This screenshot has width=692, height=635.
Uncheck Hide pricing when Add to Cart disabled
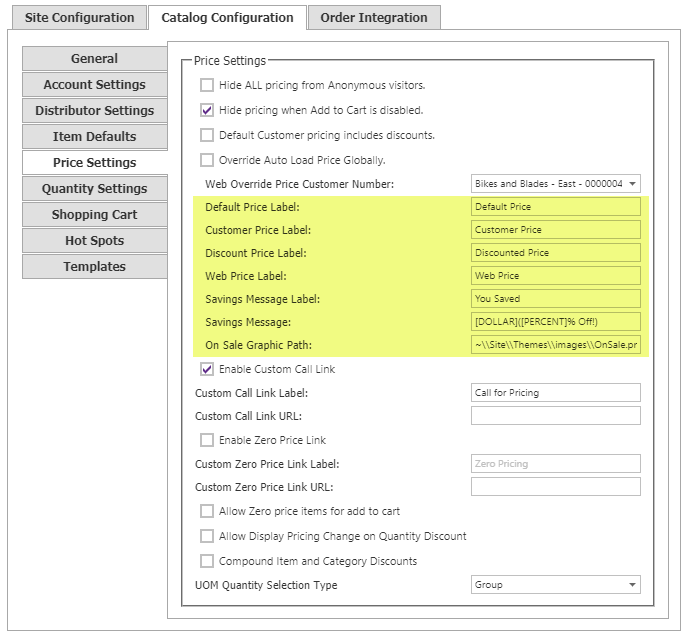click(x=207, y=110)
